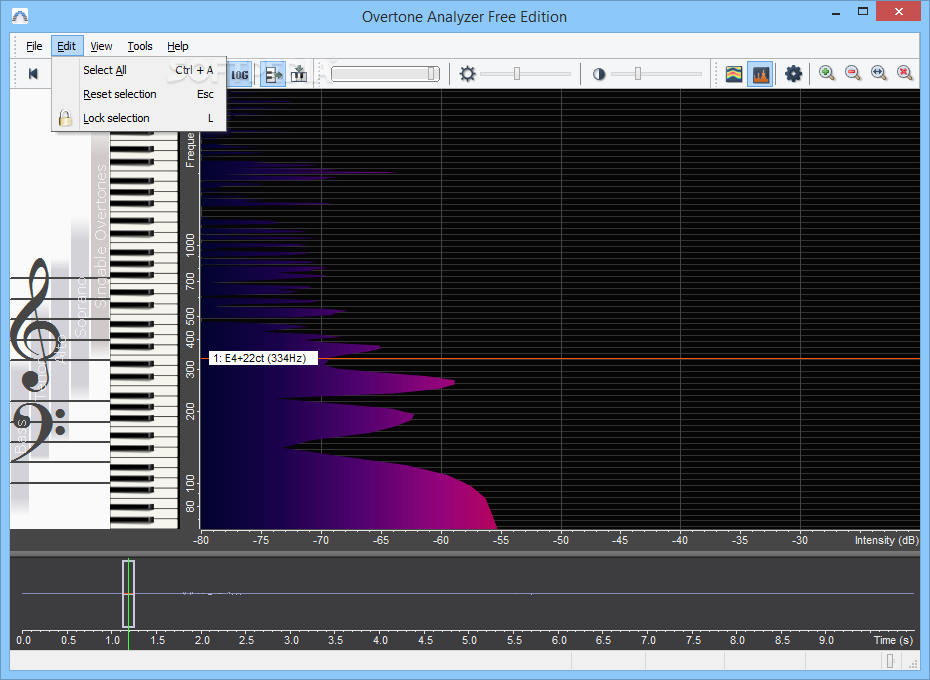Screen dimensions: 930x680
Task: Choose Lock selection menu entry
Action: click(139, 118)
